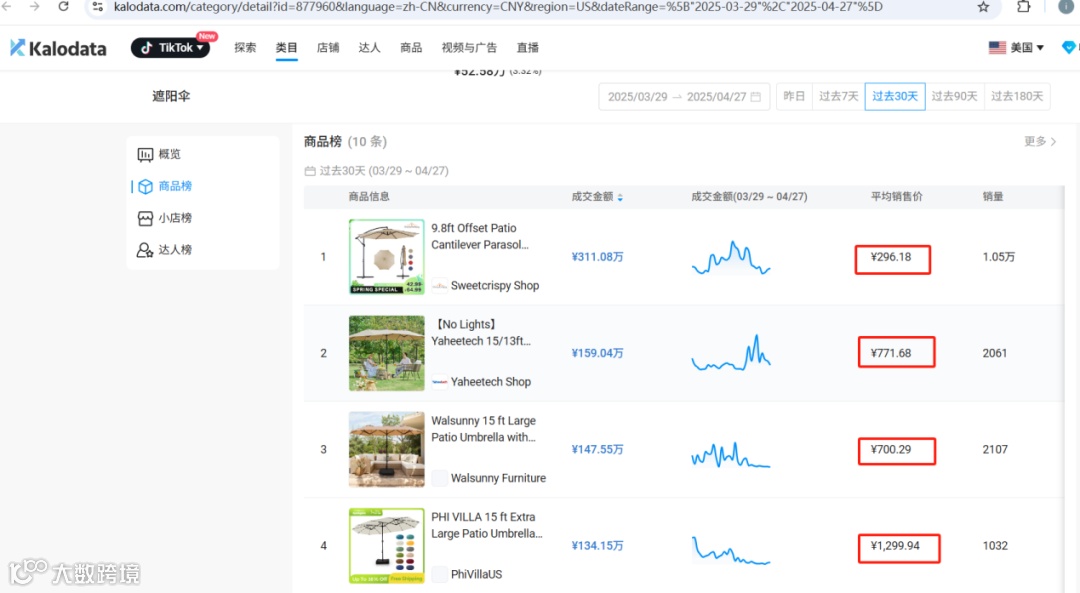Click the blue diamond icon at top right
The height and width of the screenshot is (593, 1080).
pyautogui.click(x=1070, y=48)
